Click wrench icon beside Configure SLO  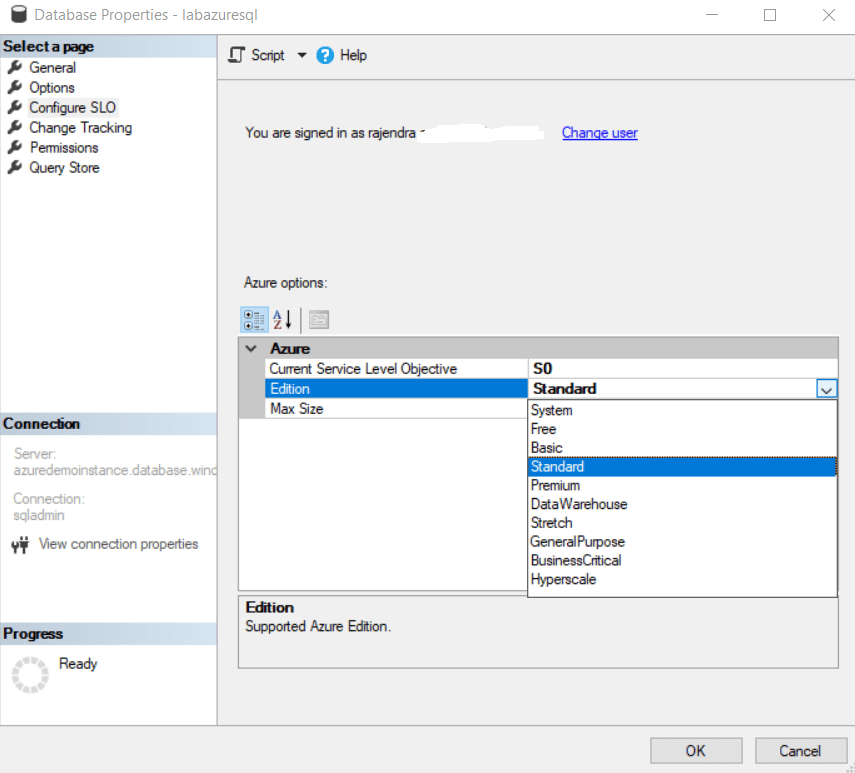coord(15,107)
